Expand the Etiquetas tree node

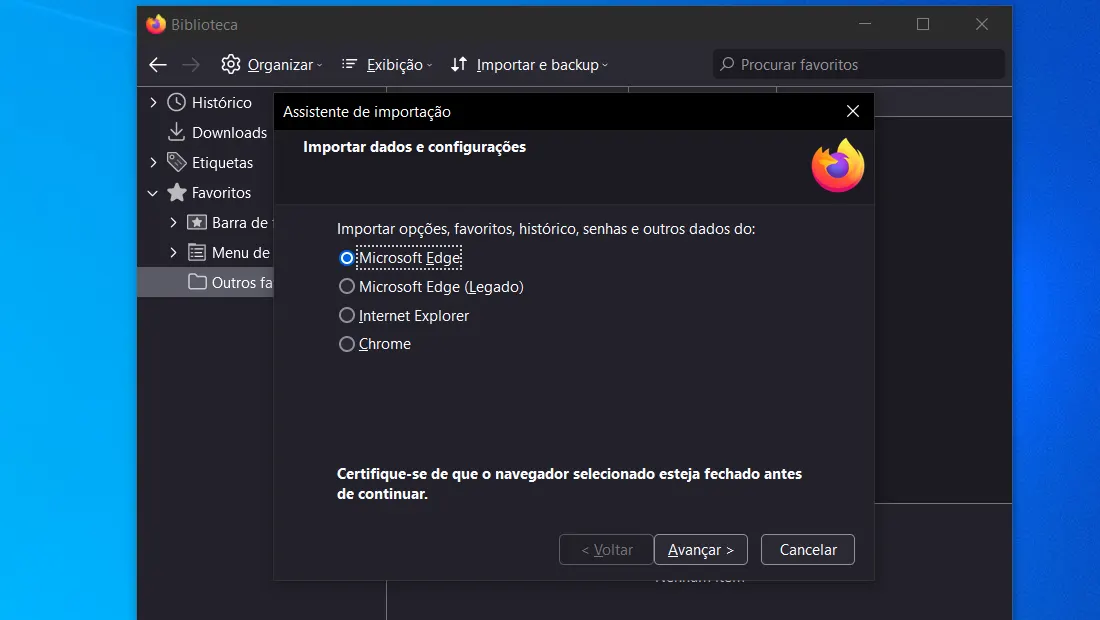point(153,162)
